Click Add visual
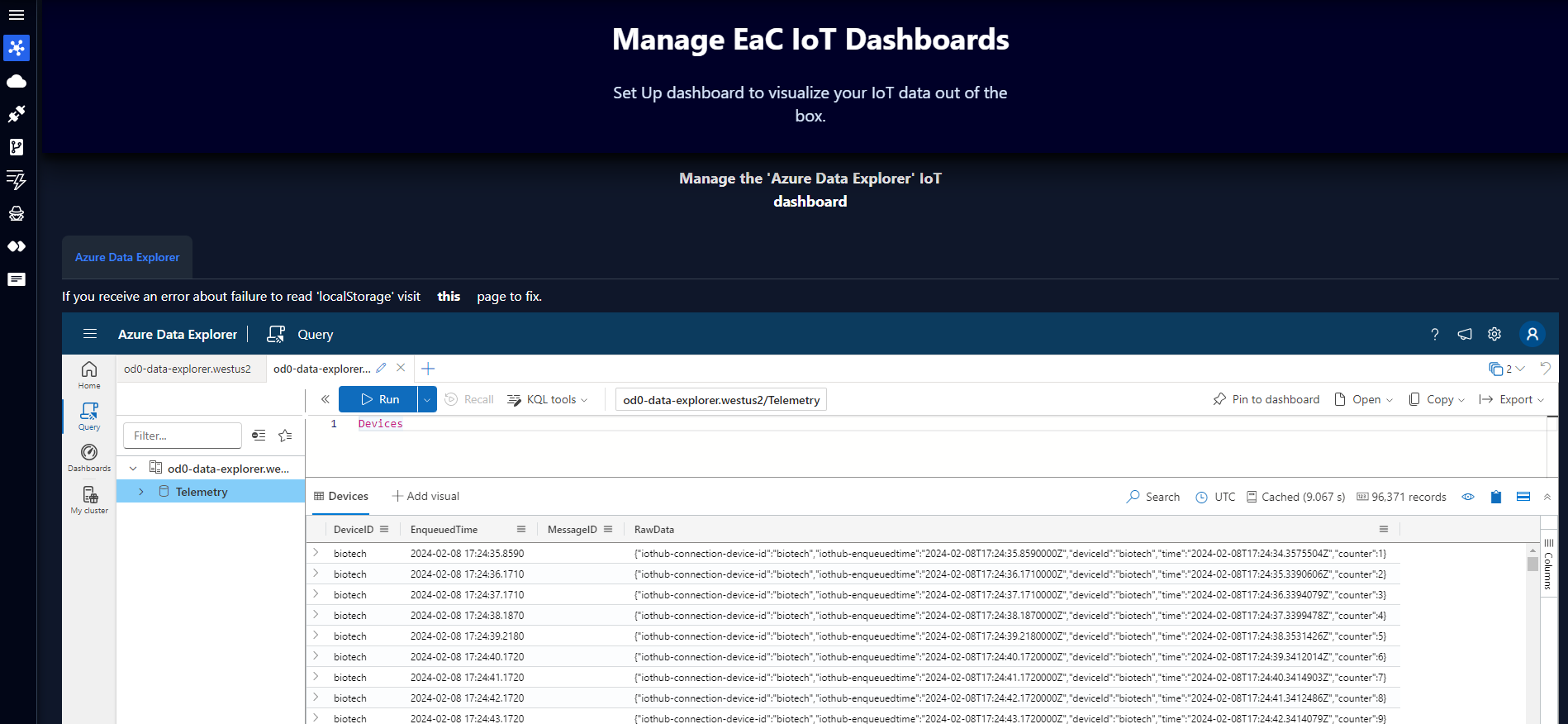The height and width of the screenshot is (724, 1568). [425, 496]
